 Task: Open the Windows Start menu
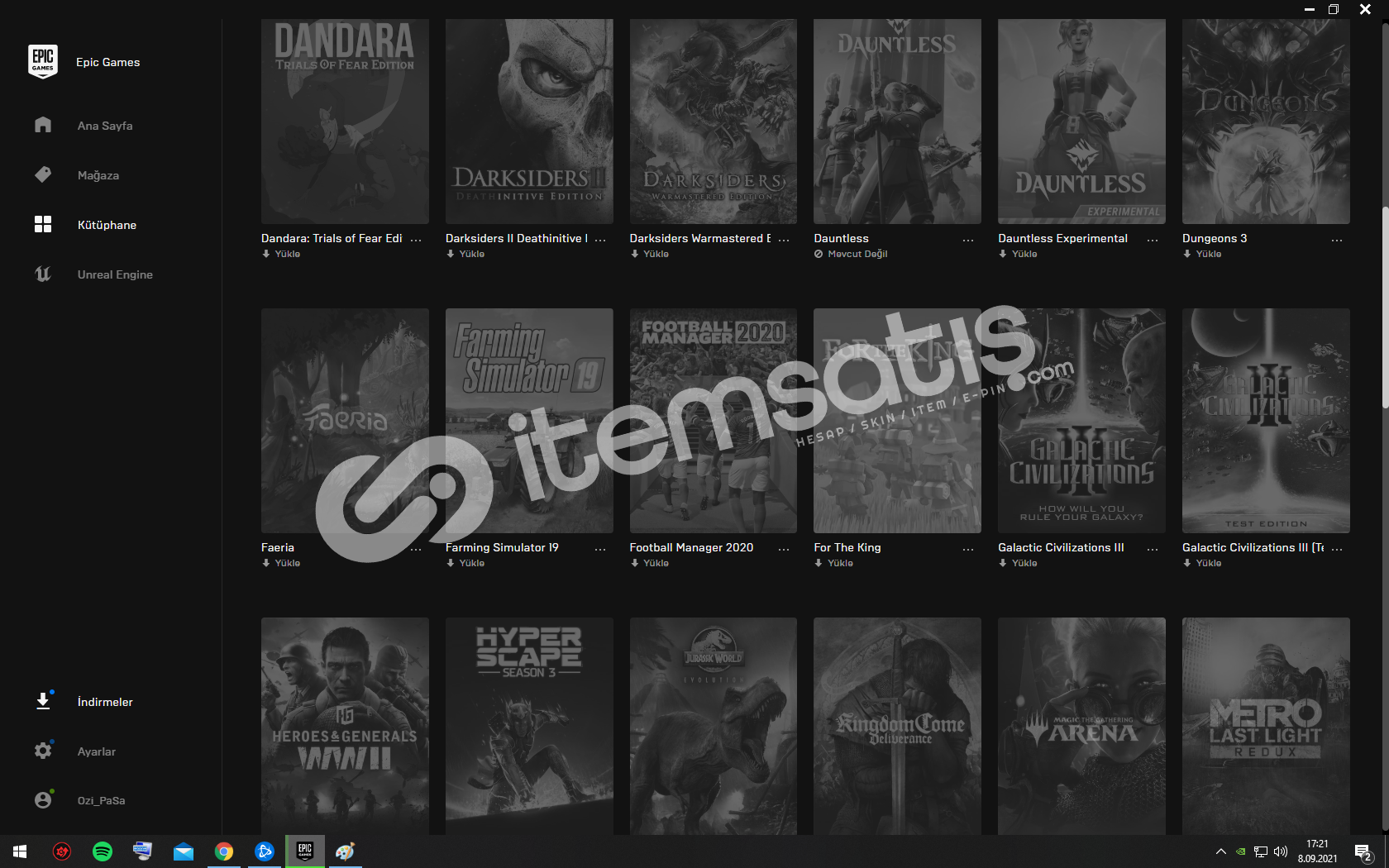click(20, 851)
